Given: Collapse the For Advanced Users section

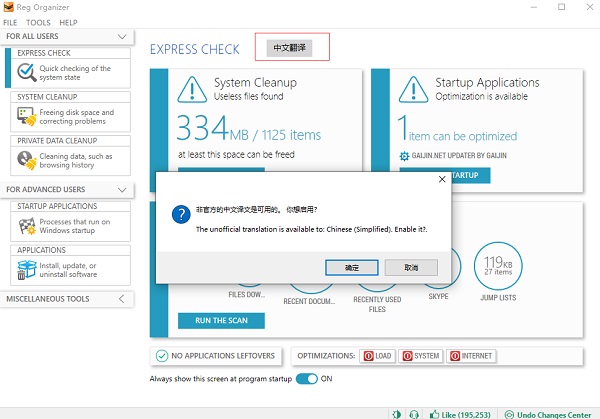Looking at the screenshot, I should pyautogui.click(x=122, y=188).
